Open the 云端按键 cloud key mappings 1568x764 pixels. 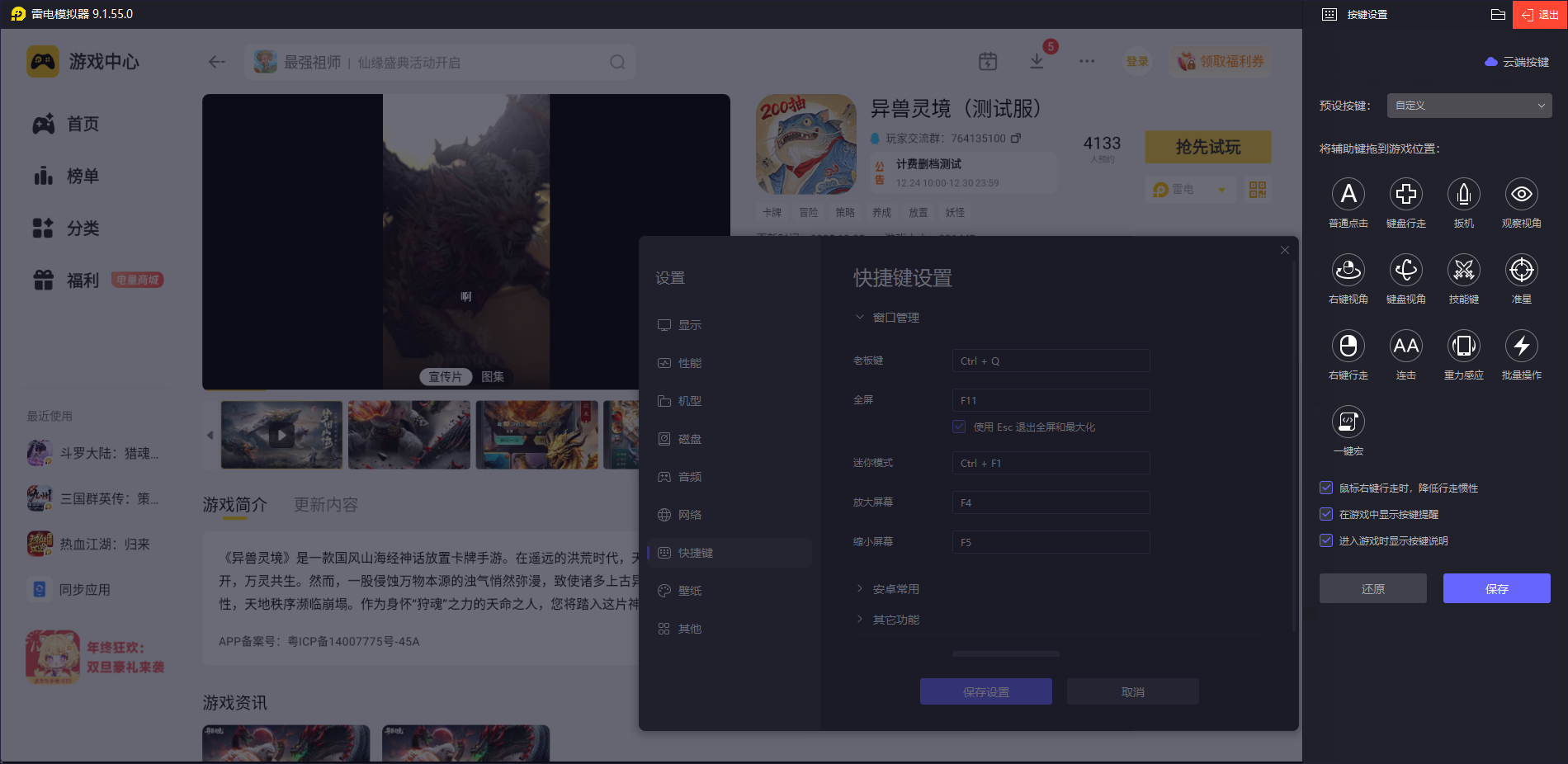click(x=1517, y=62)
